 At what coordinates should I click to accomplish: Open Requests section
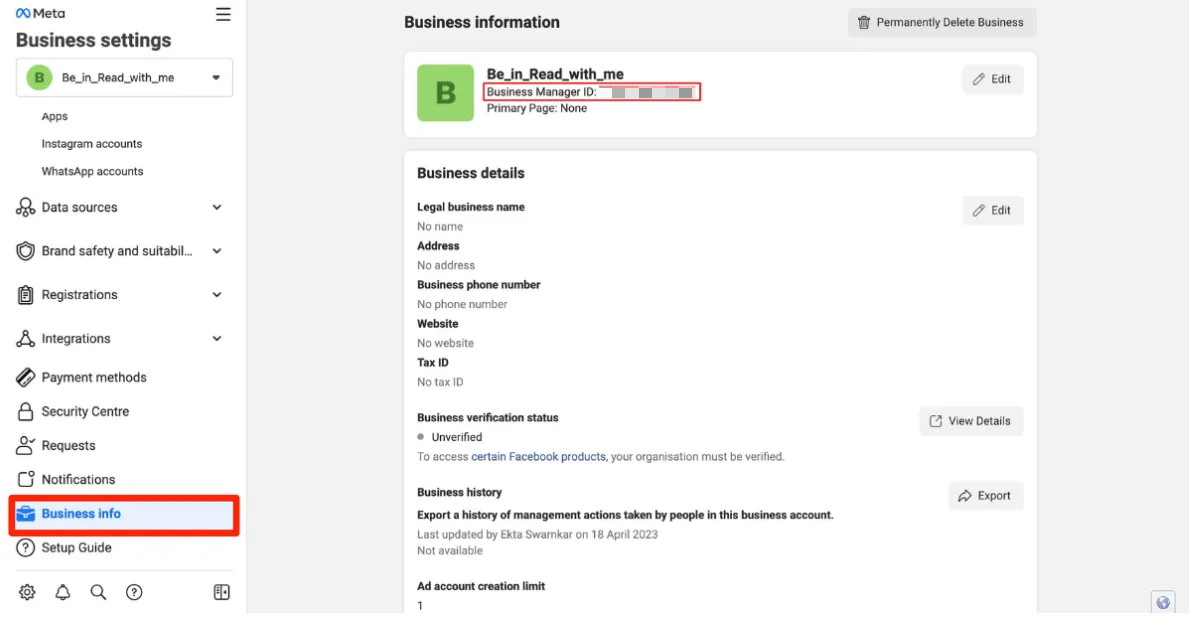pos(68,445)
